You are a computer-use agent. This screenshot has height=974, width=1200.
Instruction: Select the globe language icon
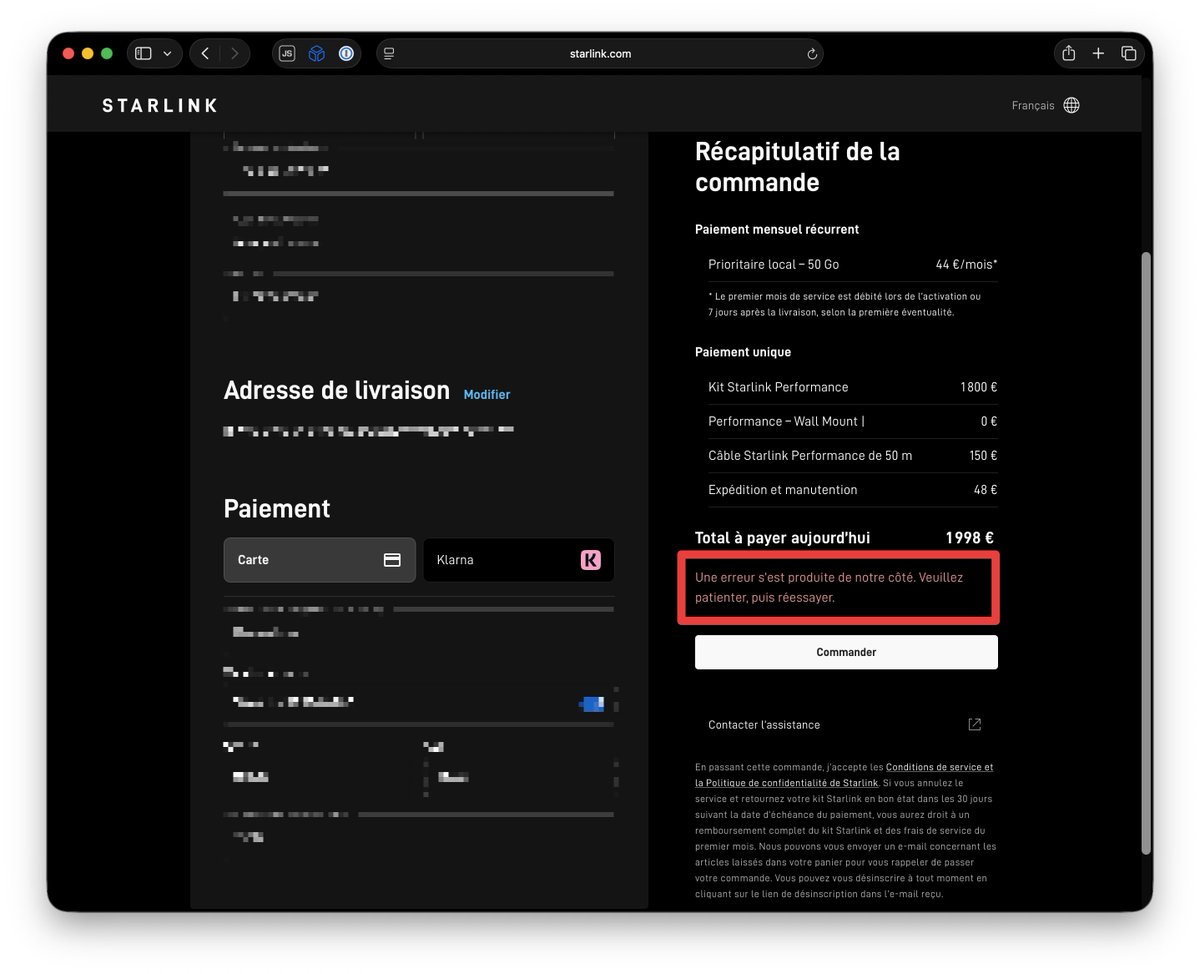tap(1072, 105)
